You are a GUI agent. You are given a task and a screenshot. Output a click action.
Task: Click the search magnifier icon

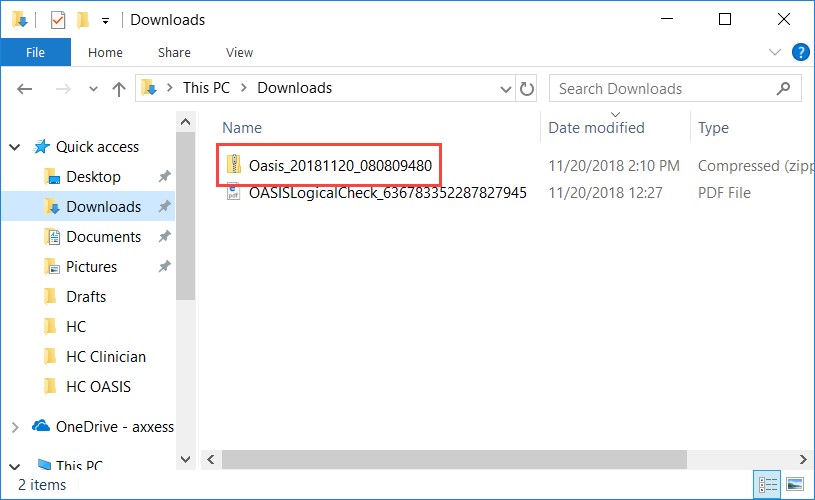(x=783, y=89)
